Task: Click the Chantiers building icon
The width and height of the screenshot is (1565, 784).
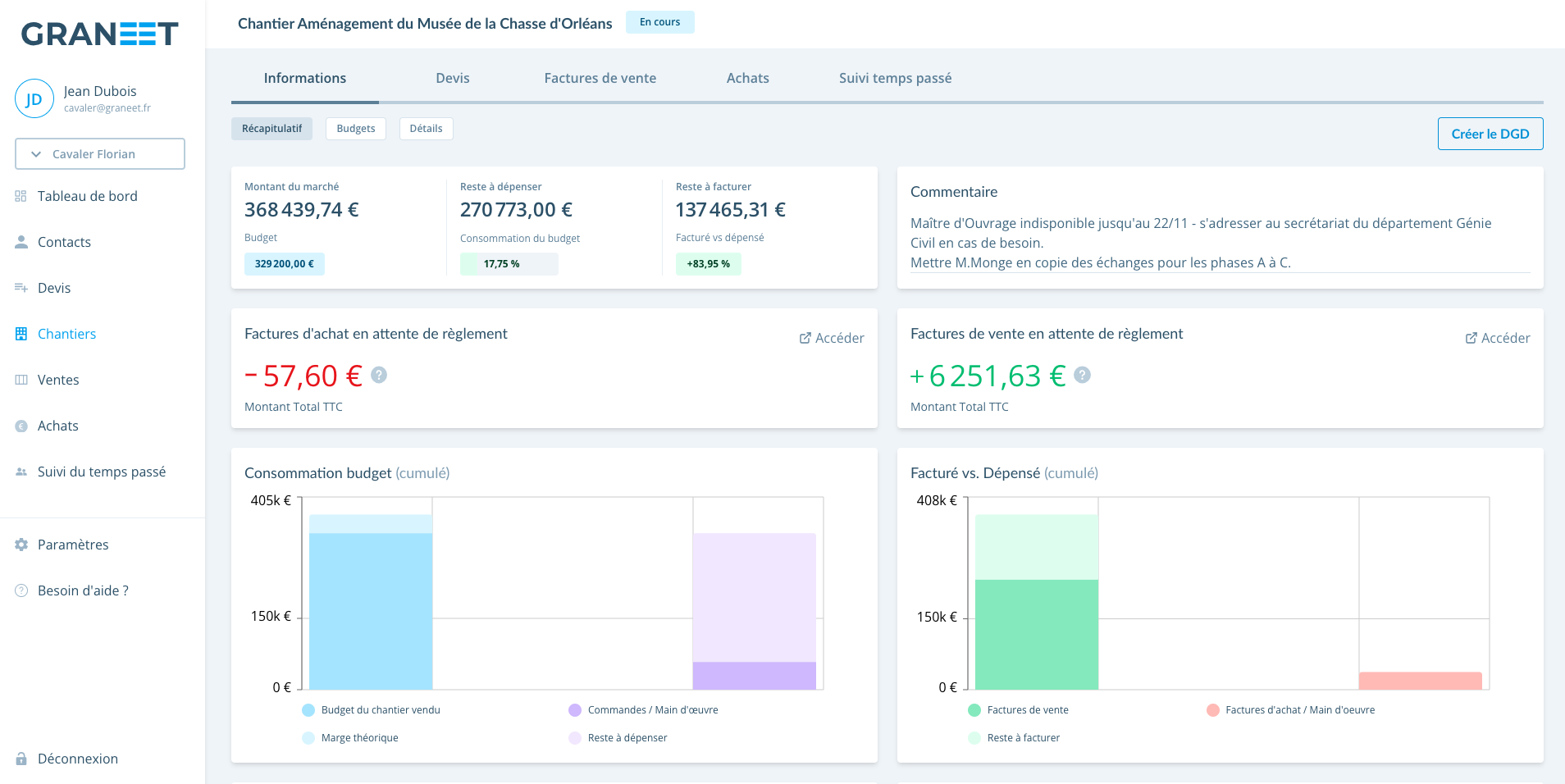Action: coord(21,334)
